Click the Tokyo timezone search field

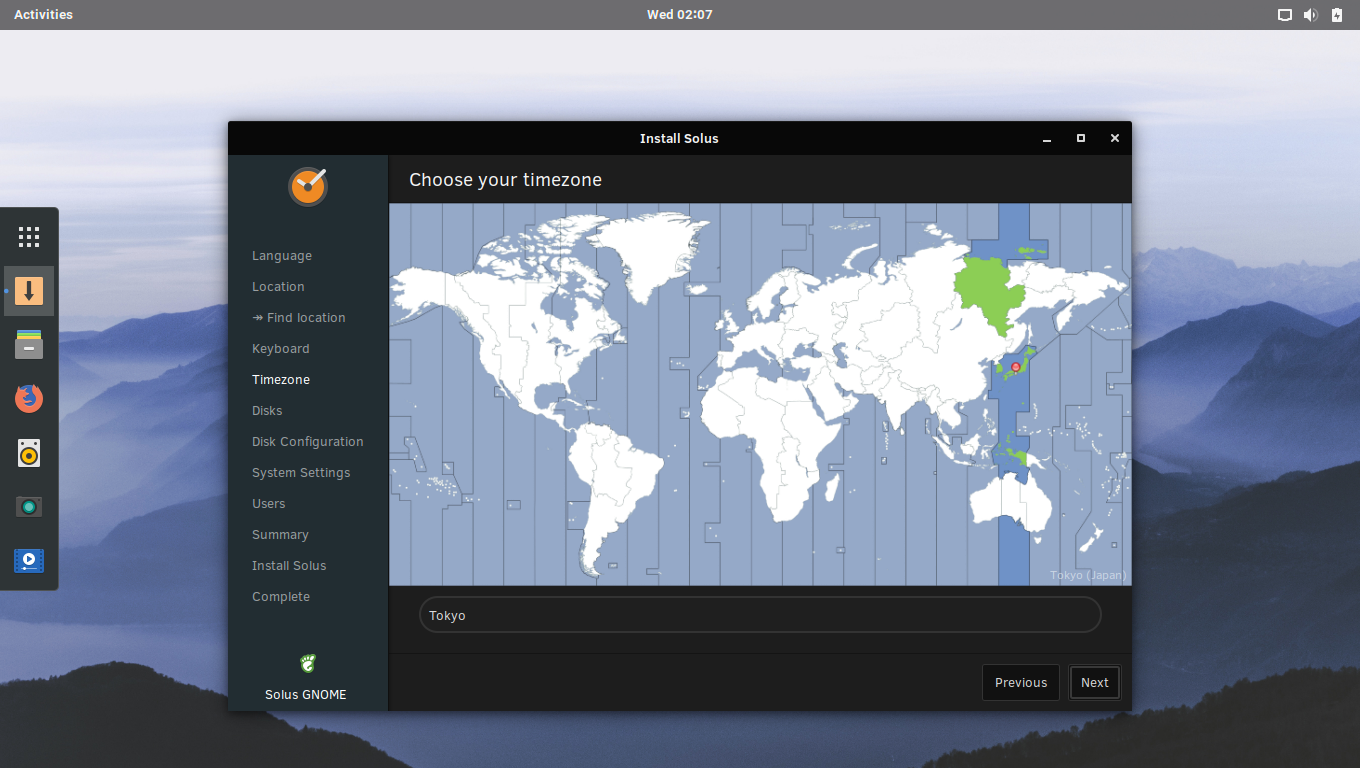760,615
